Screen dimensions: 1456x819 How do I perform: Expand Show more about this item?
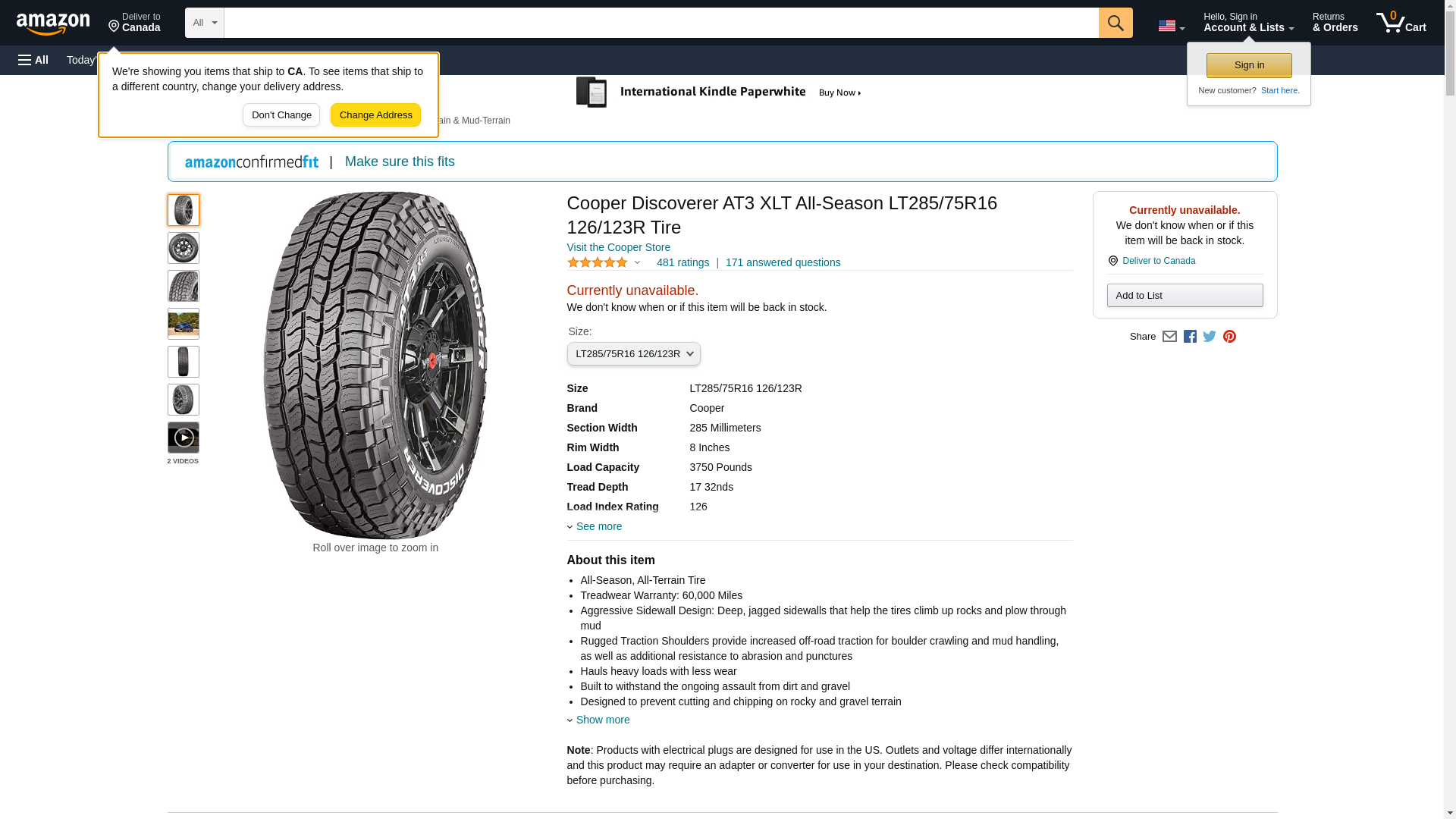tap(602, 720)
